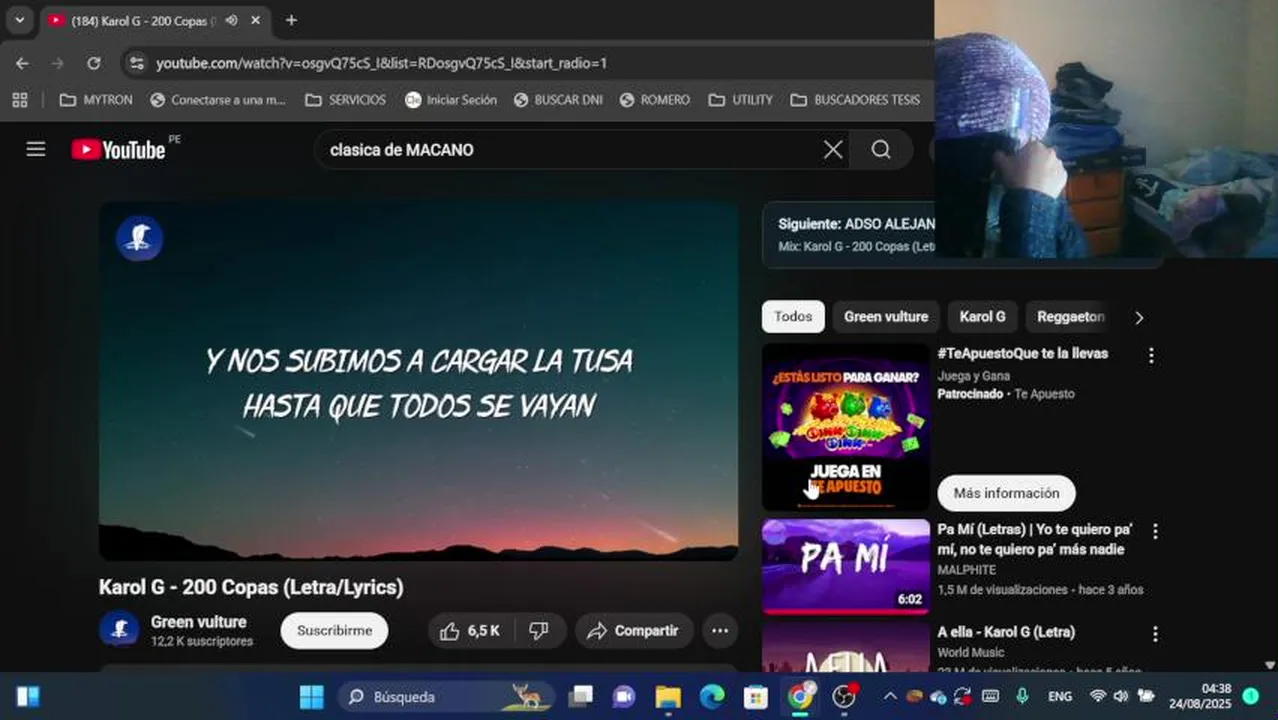The image size is (1278, 720).
Task: Open the Wi-Fi network tray icon
Action: click(x=1097, y=696)
